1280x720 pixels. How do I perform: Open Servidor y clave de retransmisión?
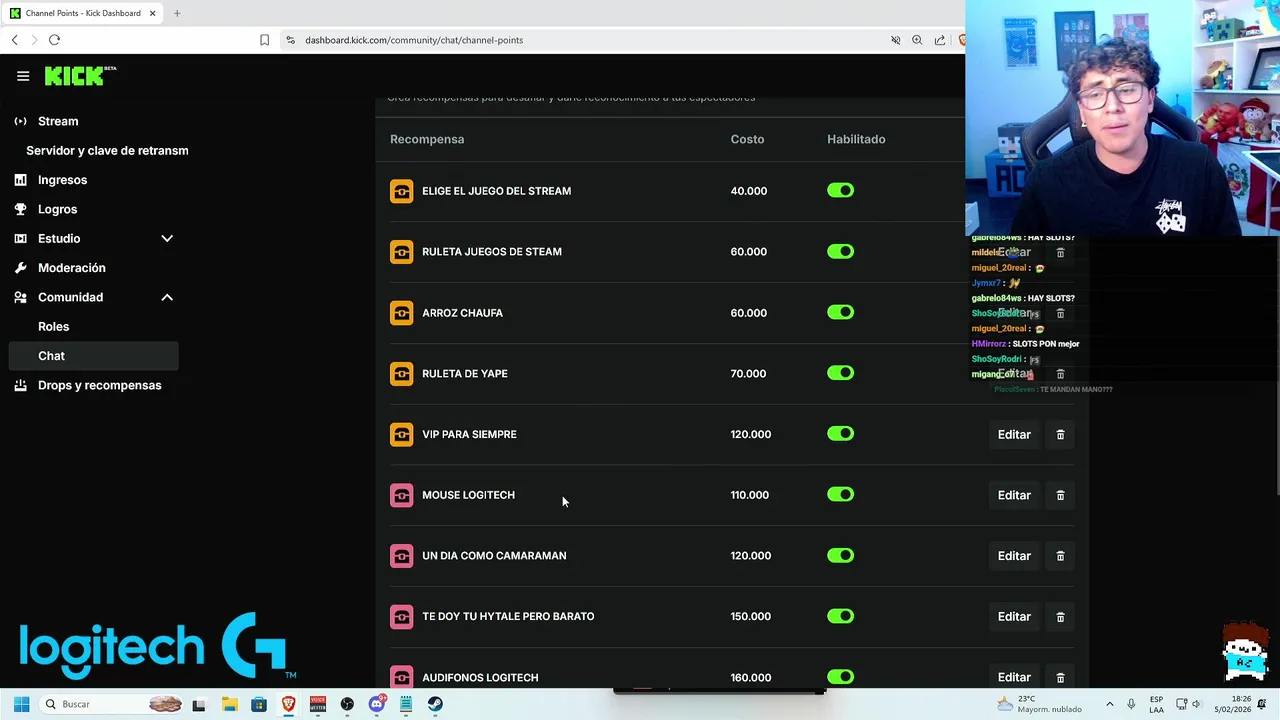pyautogui.click(x=107, y=151)
